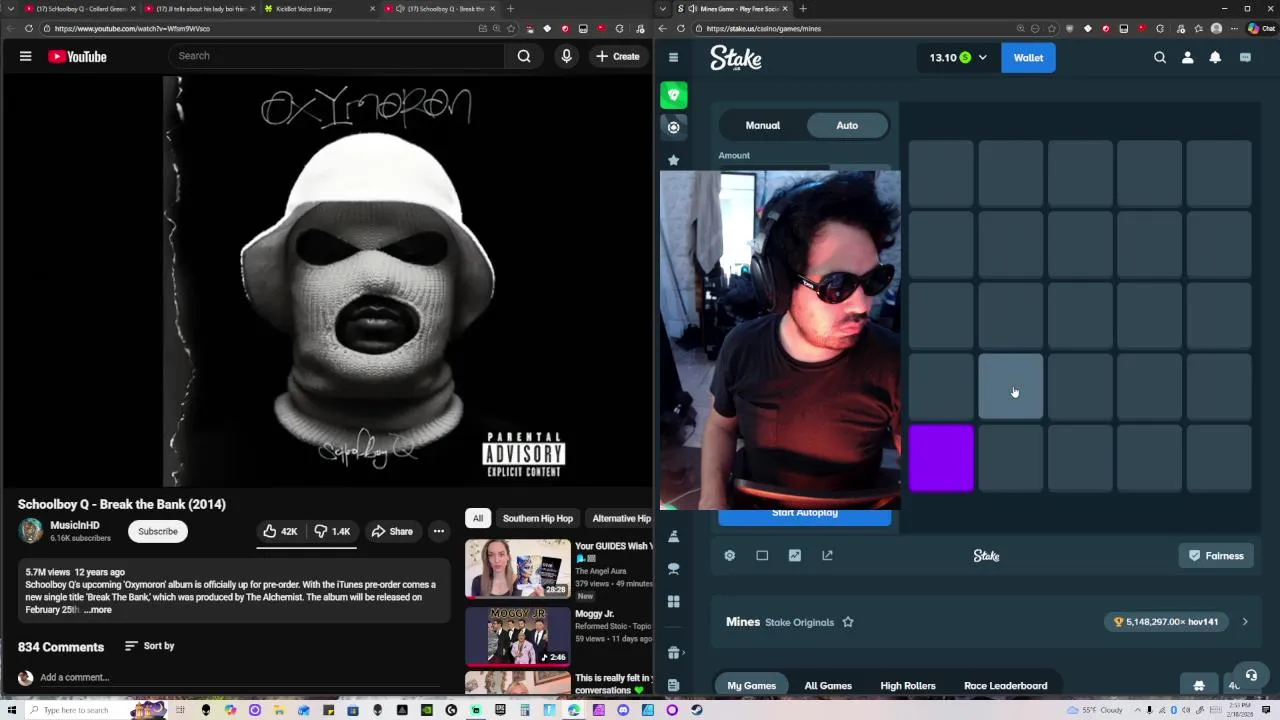Open Stake search magnifier
1280x720 pixels.
(1160, 58)
